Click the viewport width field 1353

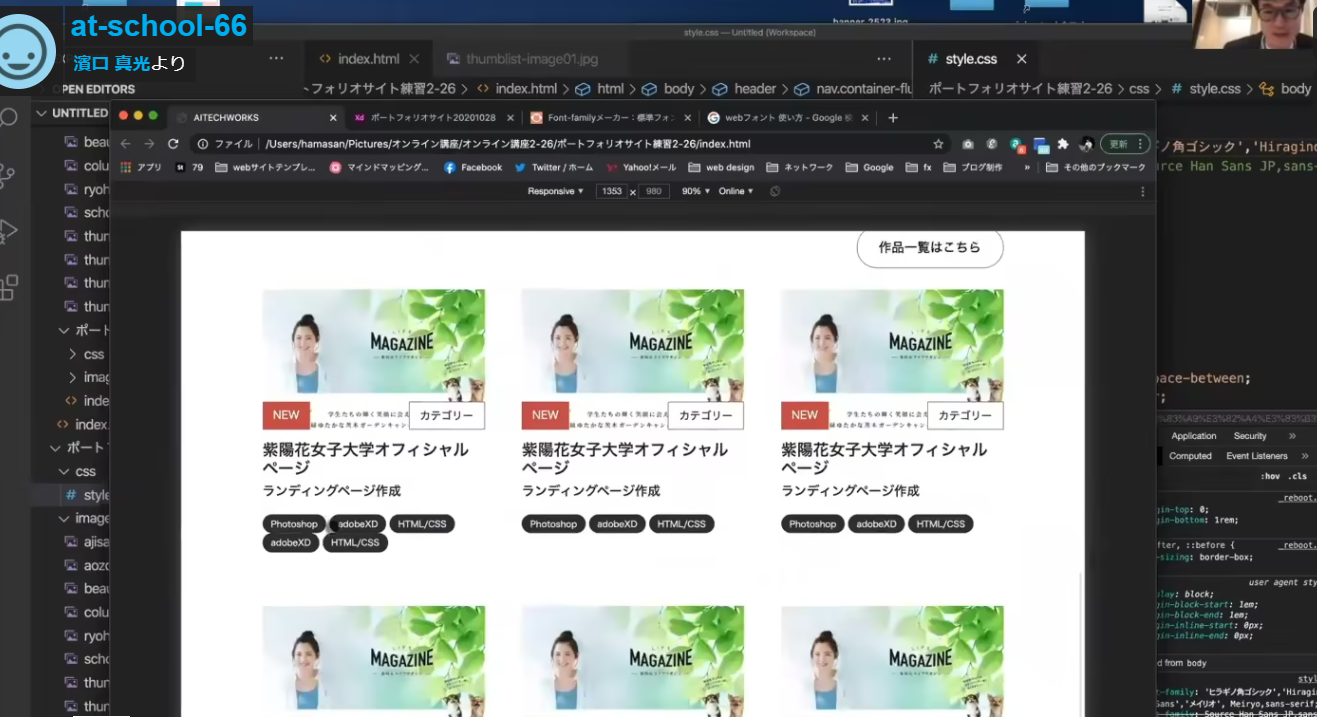(x=612, y=191)
